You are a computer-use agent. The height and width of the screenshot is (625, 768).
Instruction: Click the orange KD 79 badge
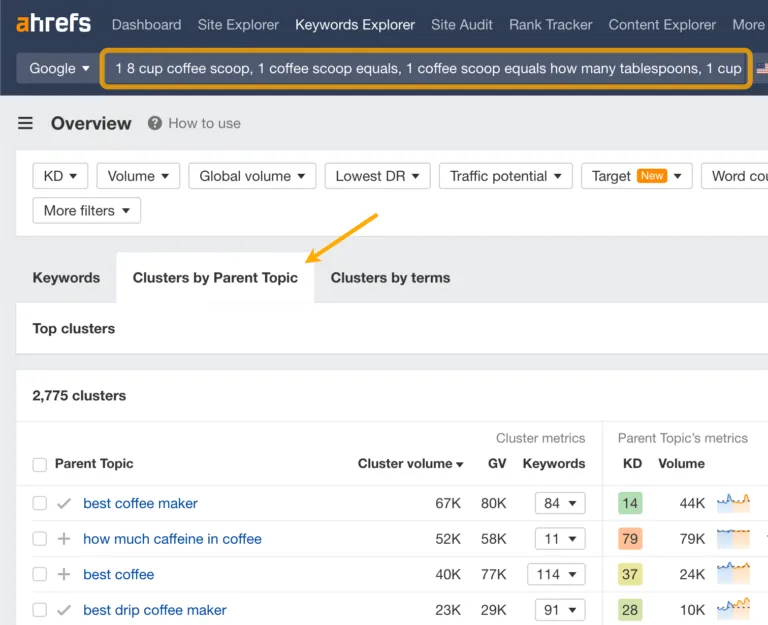pyautogui.click(x=630, y=539)
